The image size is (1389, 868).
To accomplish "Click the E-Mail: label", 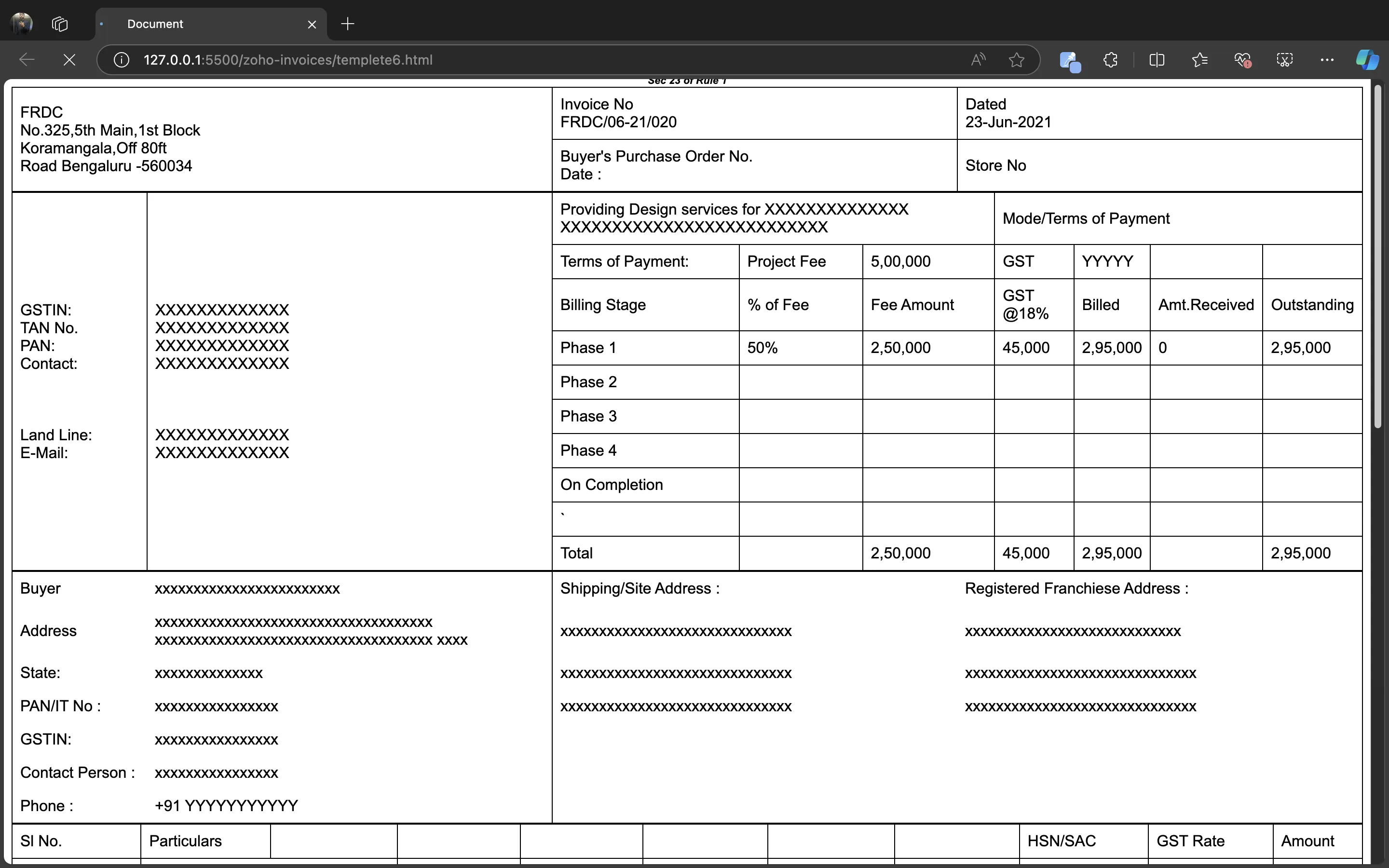I will point(43,453).
